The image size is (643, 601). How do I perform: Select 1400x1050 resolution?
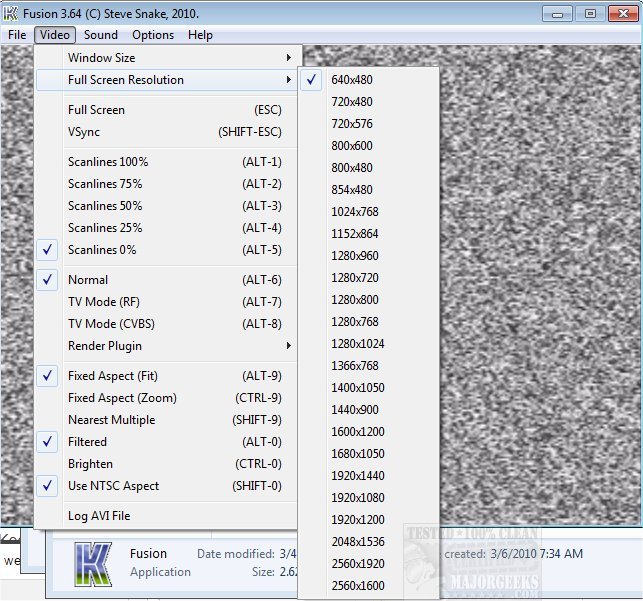[369, 388]
